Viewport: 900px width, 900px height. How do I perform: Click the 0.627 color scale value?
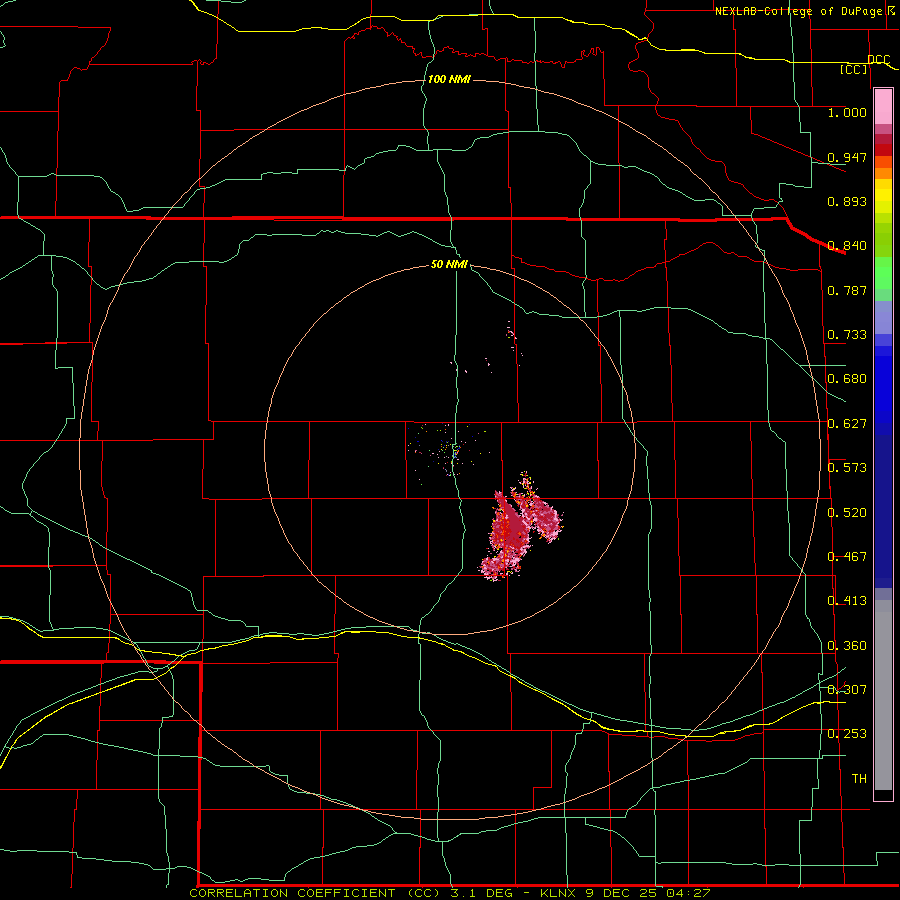click(847, 424)
